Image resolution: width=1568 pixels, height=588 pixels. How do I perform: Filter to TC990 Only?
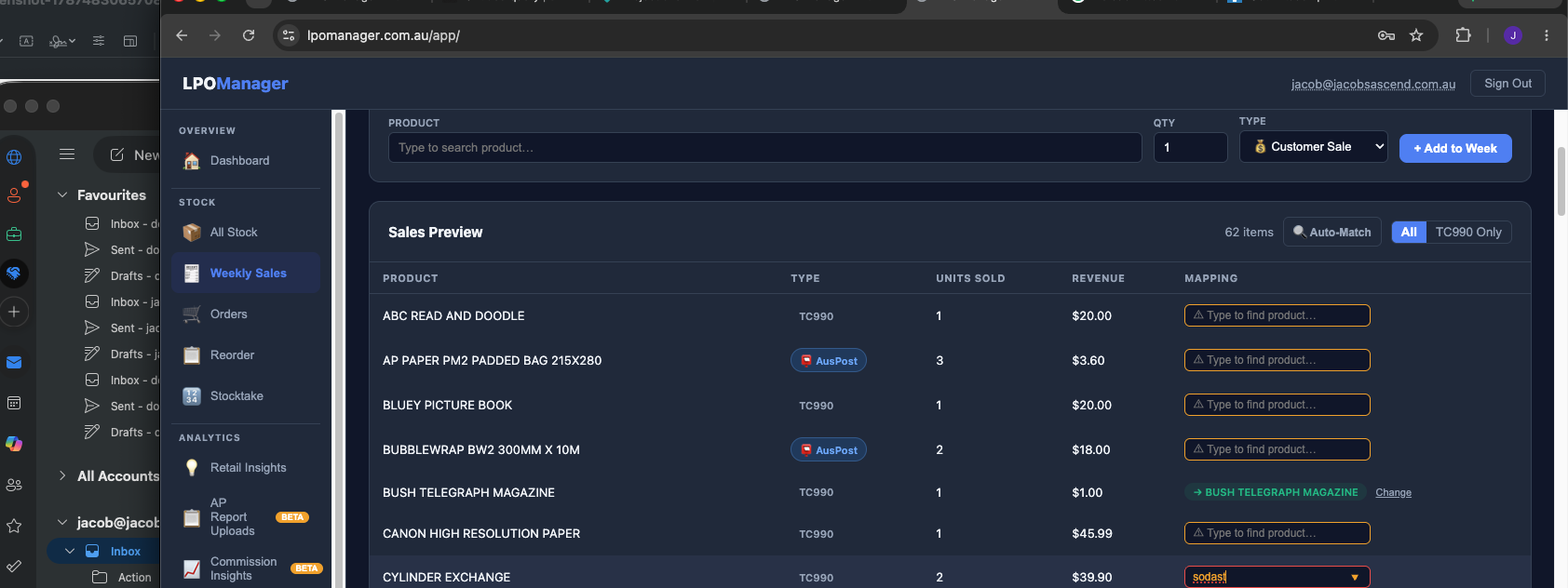point(1468,232)
